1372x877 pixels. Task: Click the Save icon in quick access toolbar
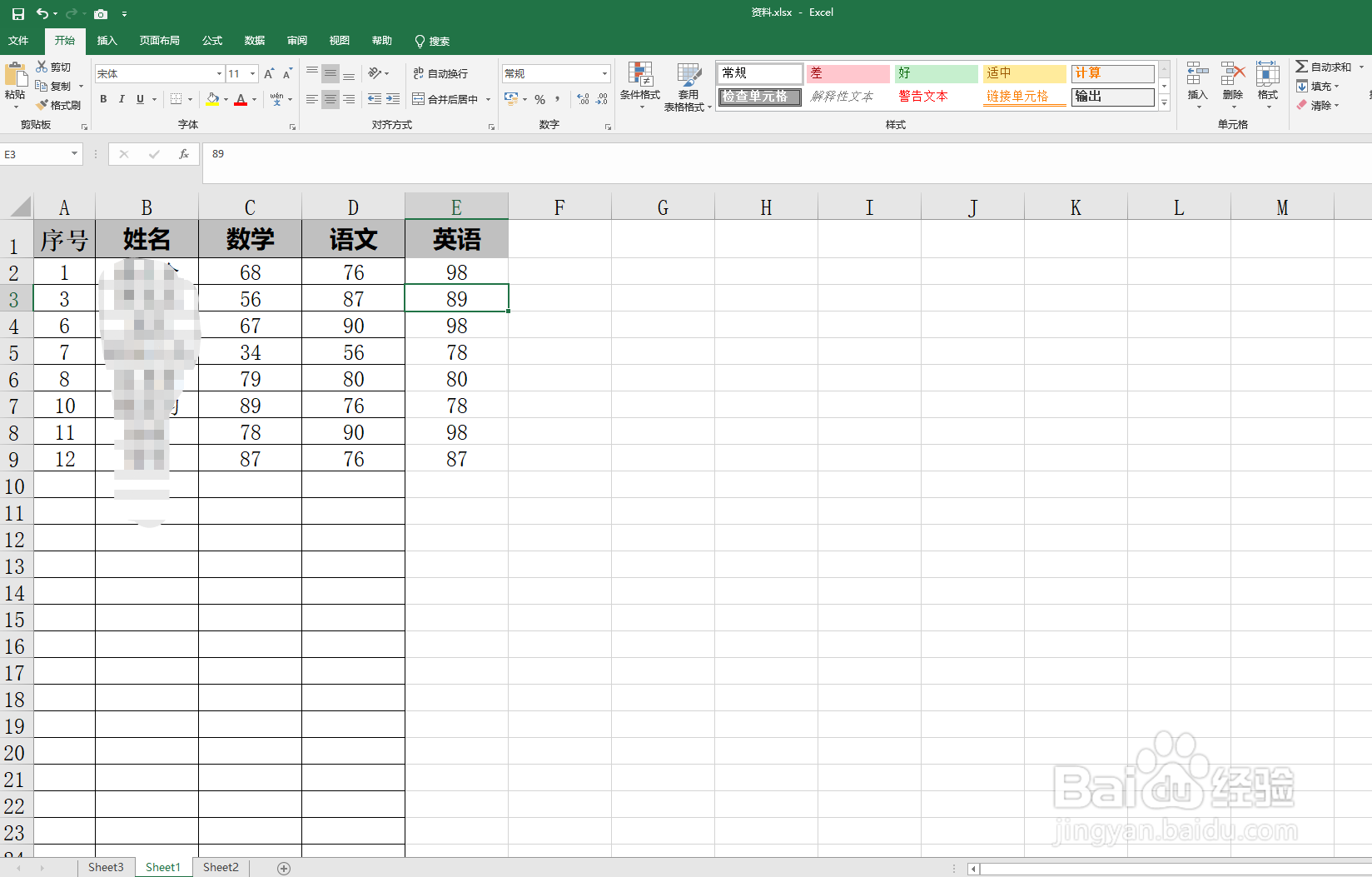(17, 13)
